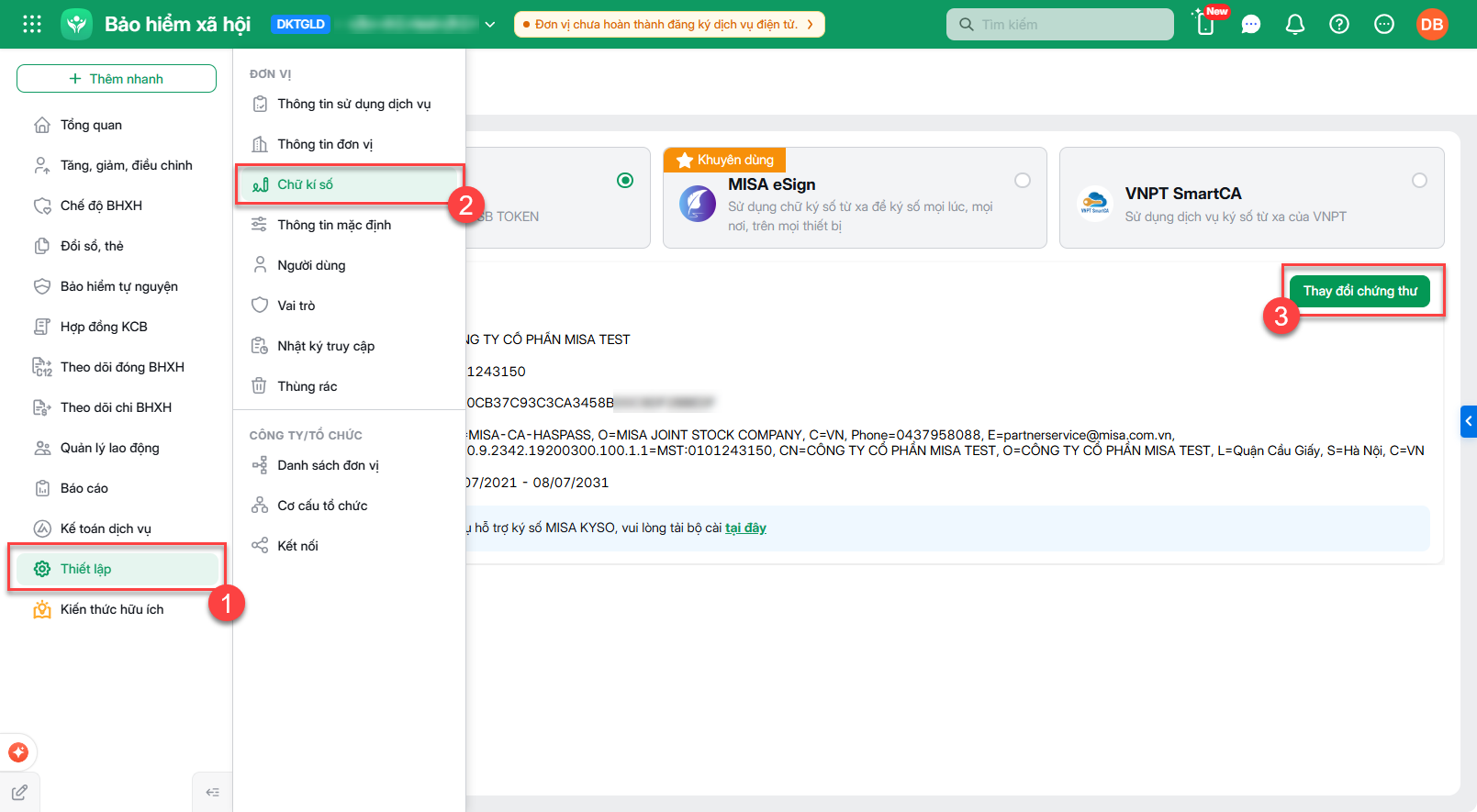Viewport: 1477px width, 812px height.
Task: Click the MISA eSign logo icon
Action: [698, 204]
